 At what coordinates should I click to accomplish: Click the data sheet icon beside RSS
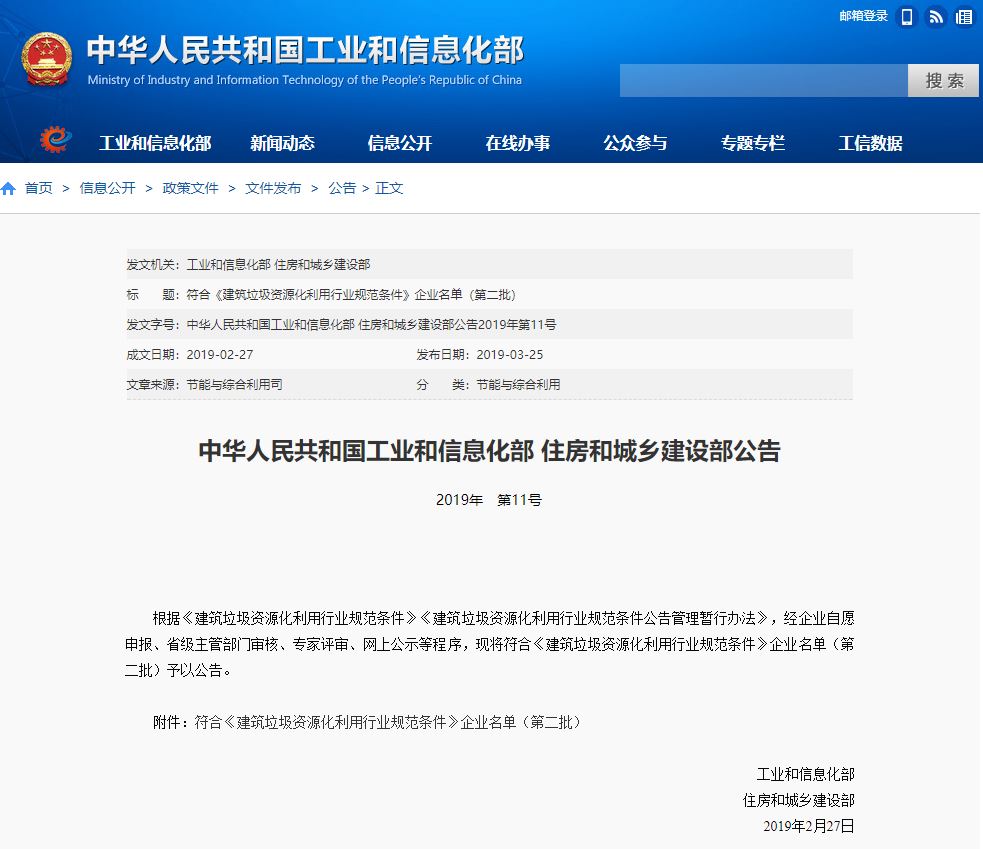964,17
